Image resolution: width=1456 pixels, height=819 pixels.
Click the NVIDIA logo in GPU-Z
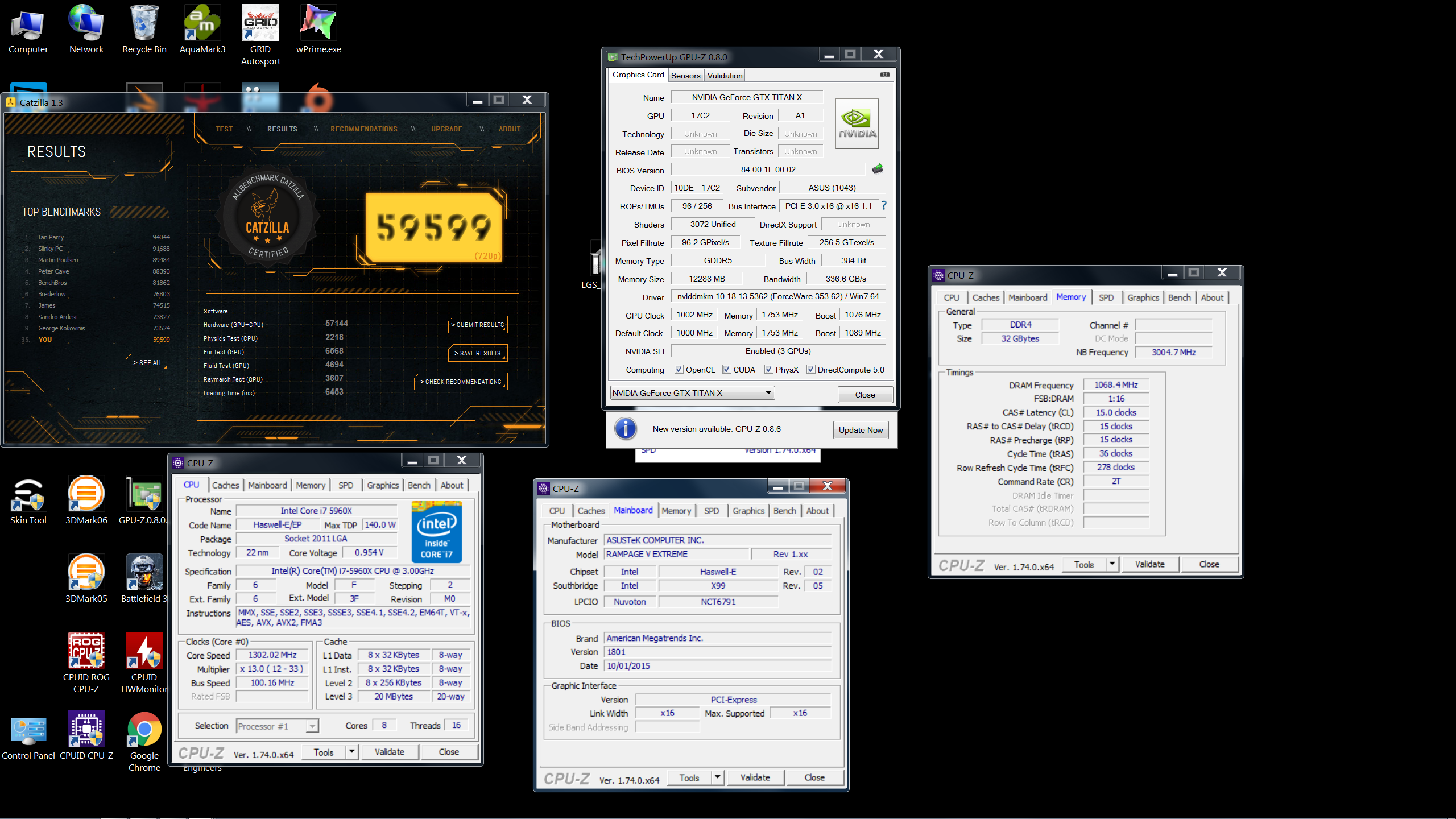pos(857,124)
